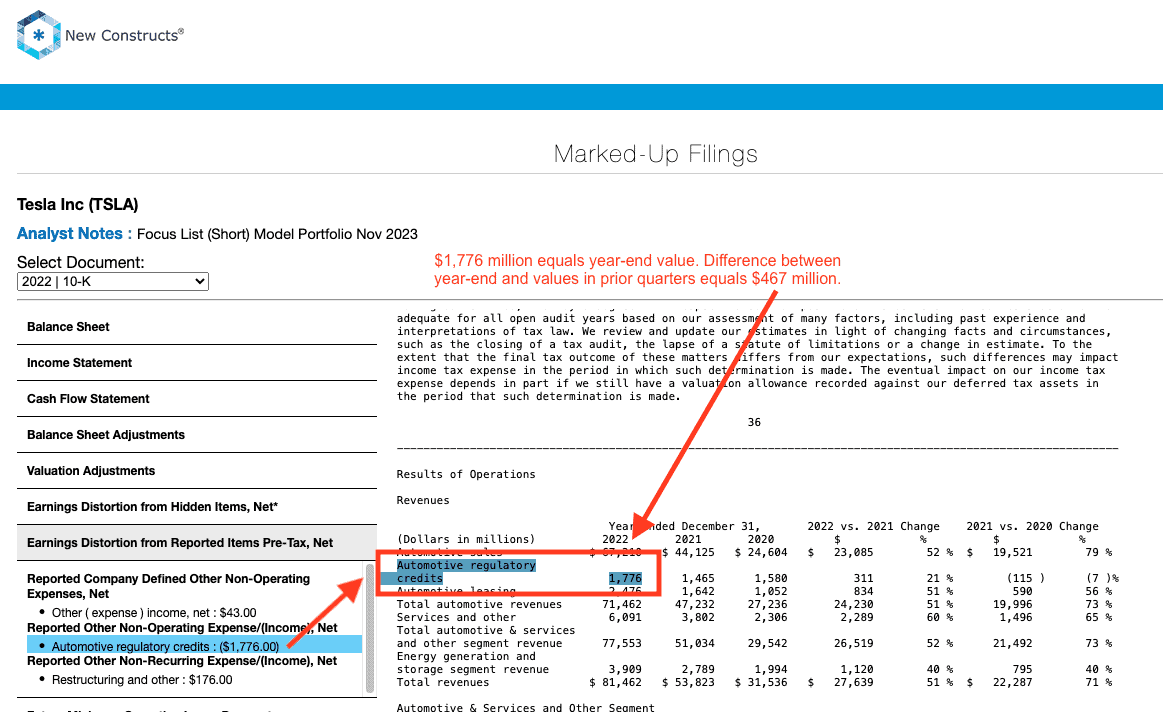This screenshot has height=712, width=1163.
Task: Click the Focus List (Short) Model Portfolio note
Action: 277,234
